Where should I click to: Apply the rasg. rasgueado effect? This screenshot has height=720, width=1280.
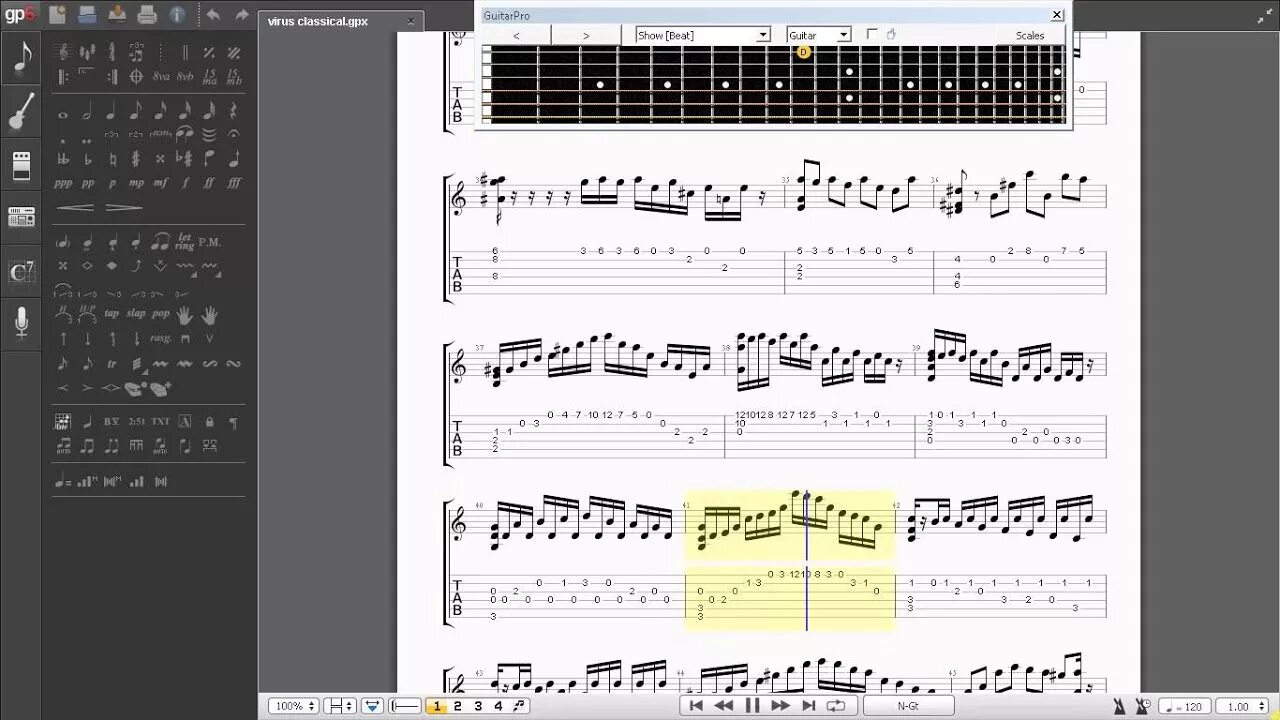point(161,338)
